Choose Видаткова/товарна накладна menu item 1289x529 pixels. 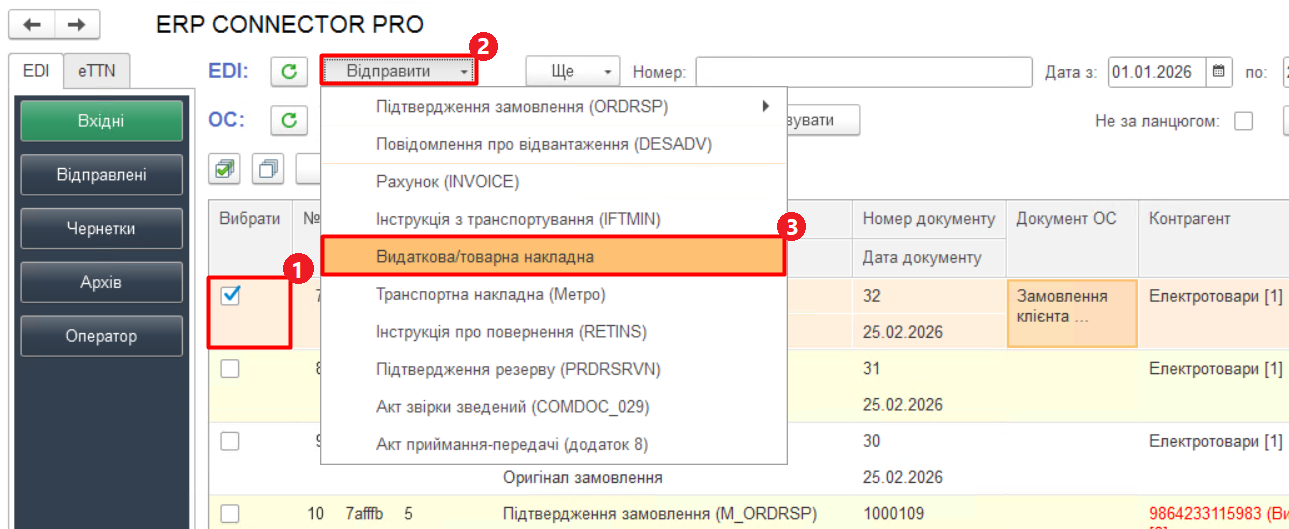coord(551,257)
